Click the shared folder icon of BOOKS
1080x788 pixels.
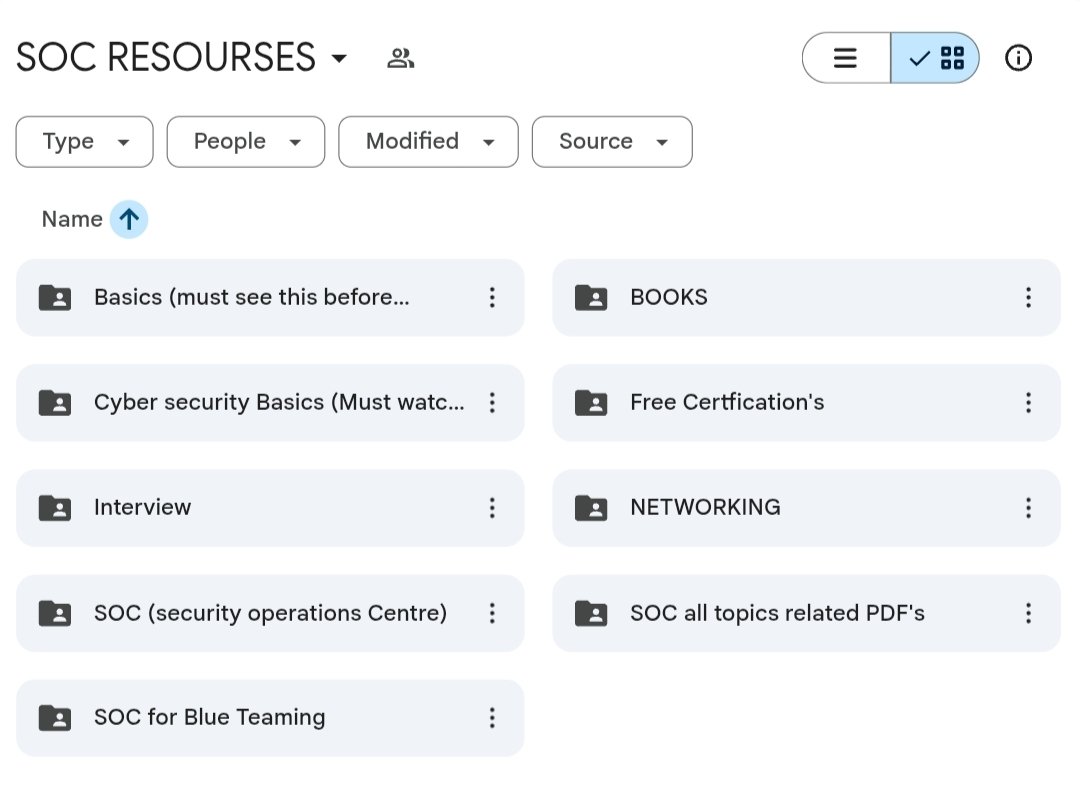tap(591, 298)
